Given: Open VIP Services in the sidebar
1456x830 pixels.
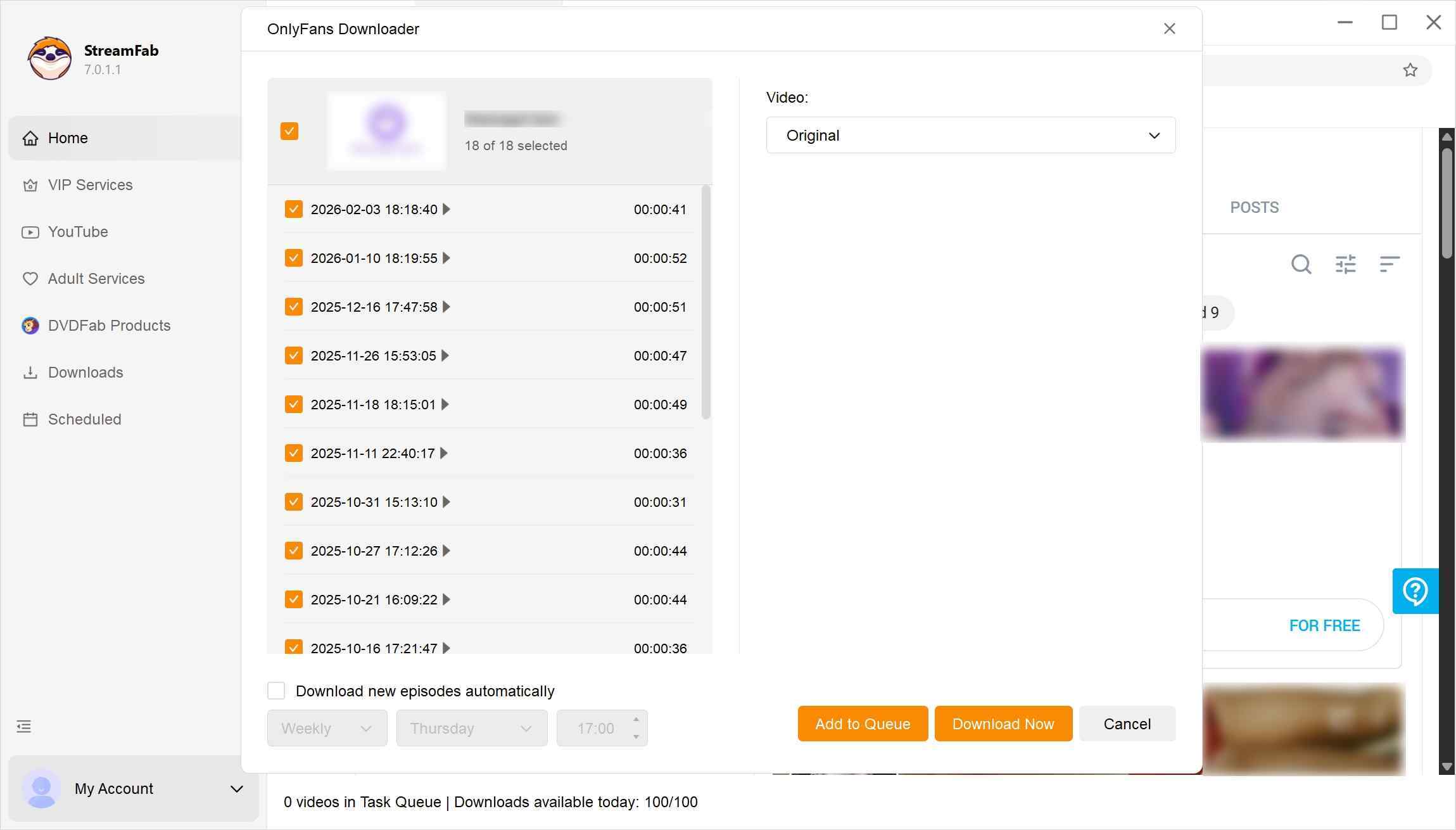Looking at the screenshot, I should (89, 184).
